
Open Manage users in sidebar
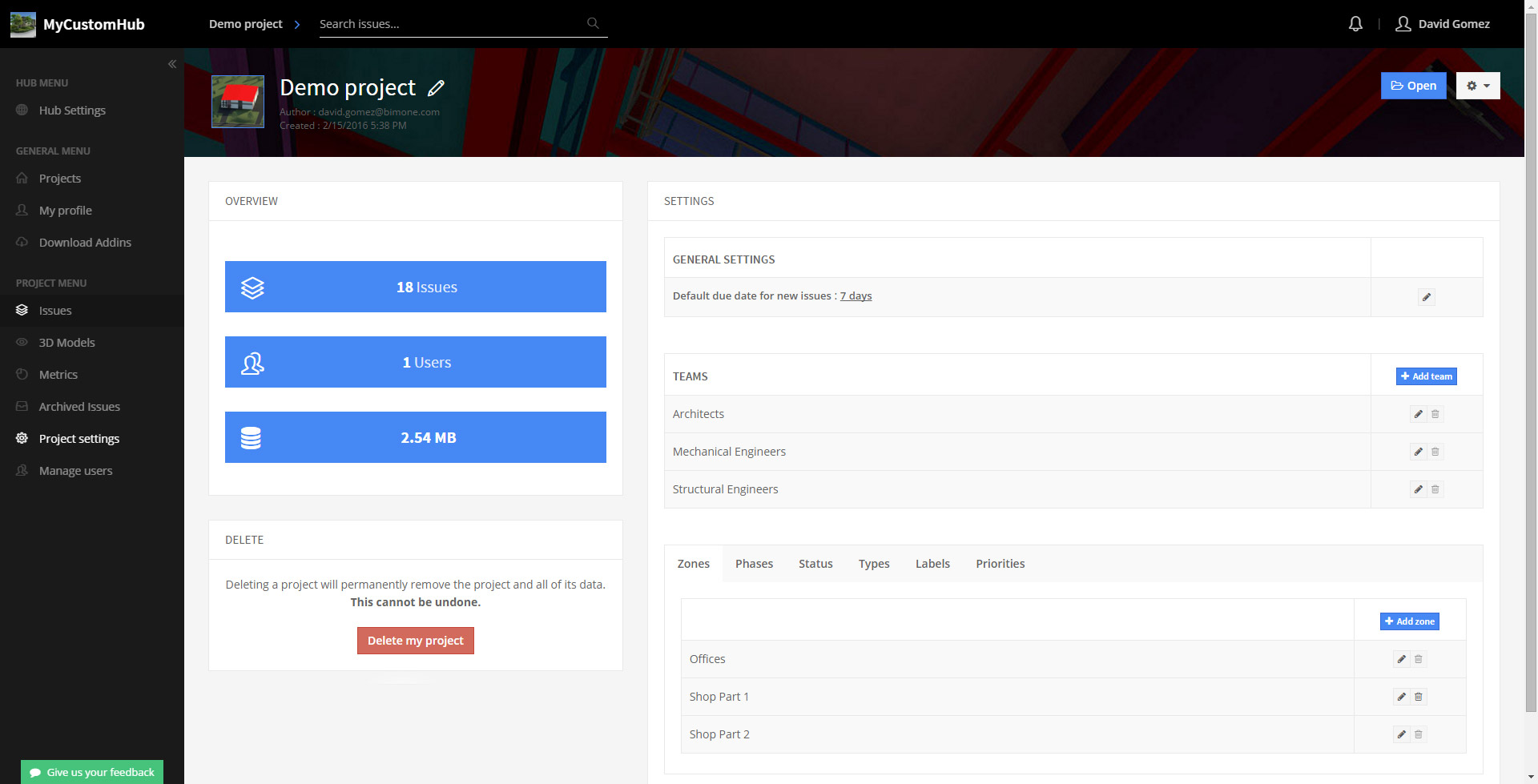pos(92,471)
